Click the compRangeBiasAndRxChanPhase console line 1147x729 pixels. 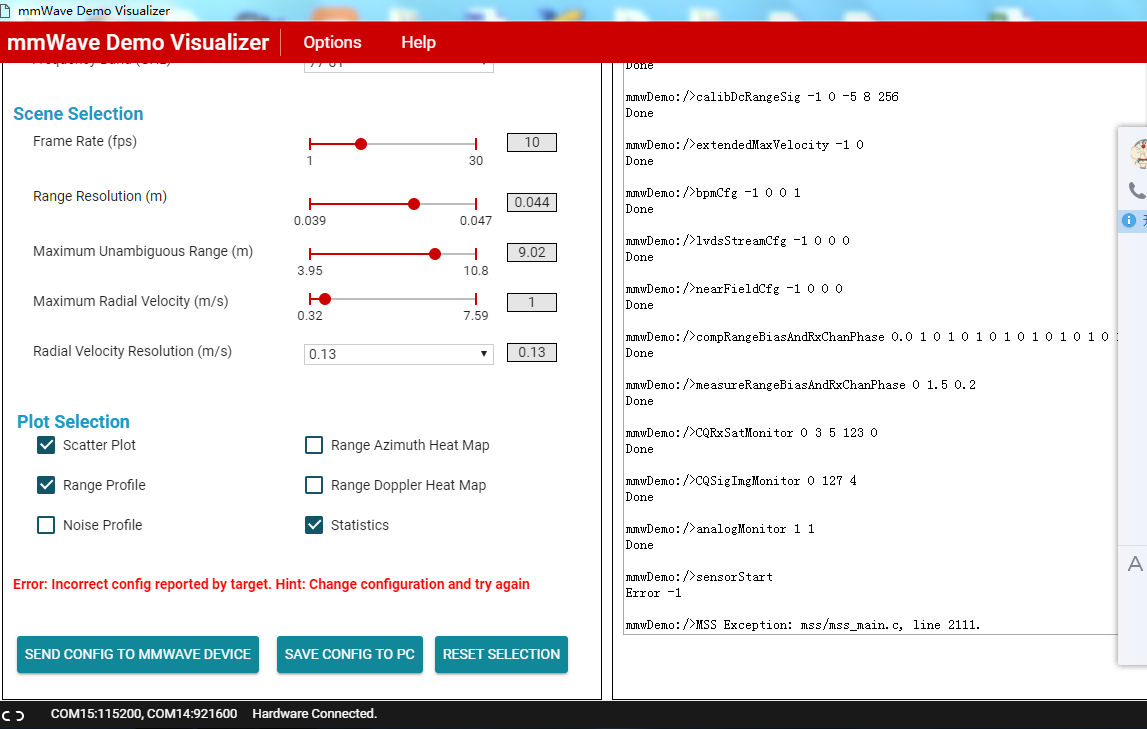tap(871, 337)
